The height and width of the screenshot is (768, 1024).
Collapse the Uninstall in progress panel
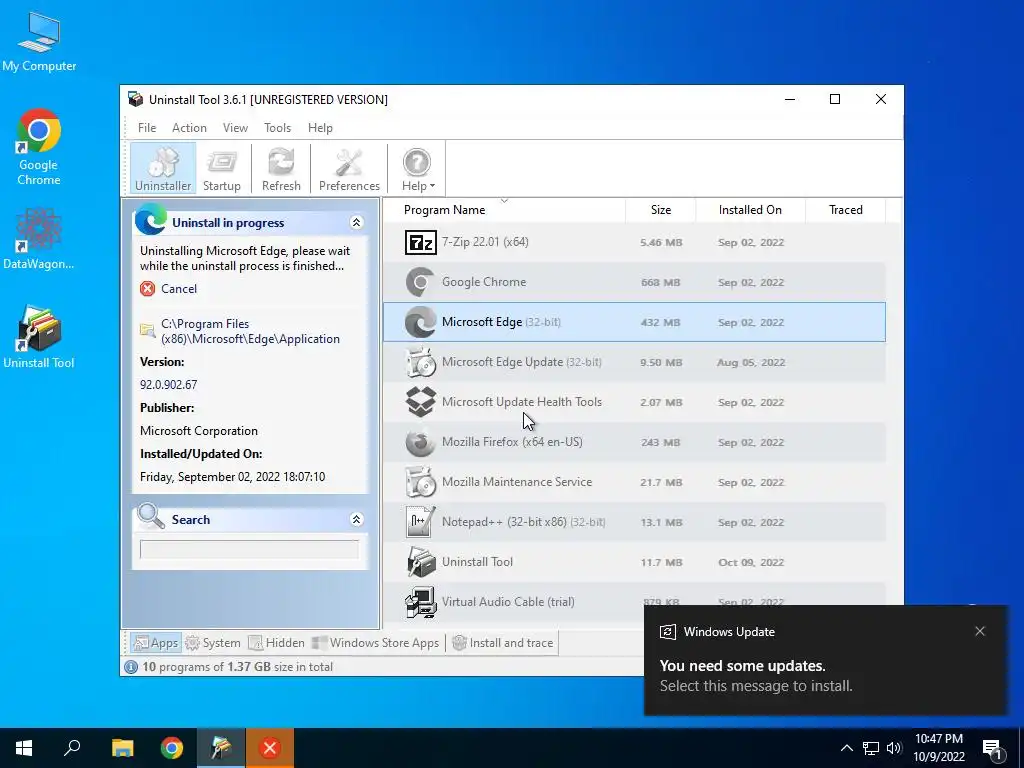pyautogui.click(x=357, y=223)
